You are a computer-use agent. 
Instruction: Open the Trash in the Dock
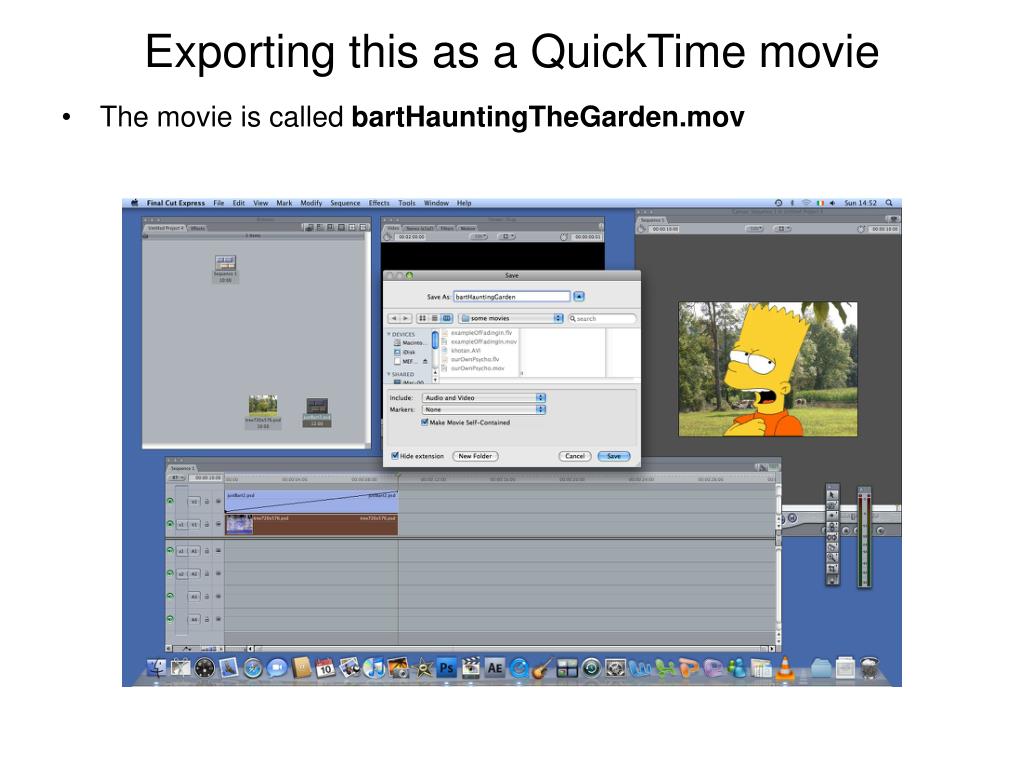[869, 668]
